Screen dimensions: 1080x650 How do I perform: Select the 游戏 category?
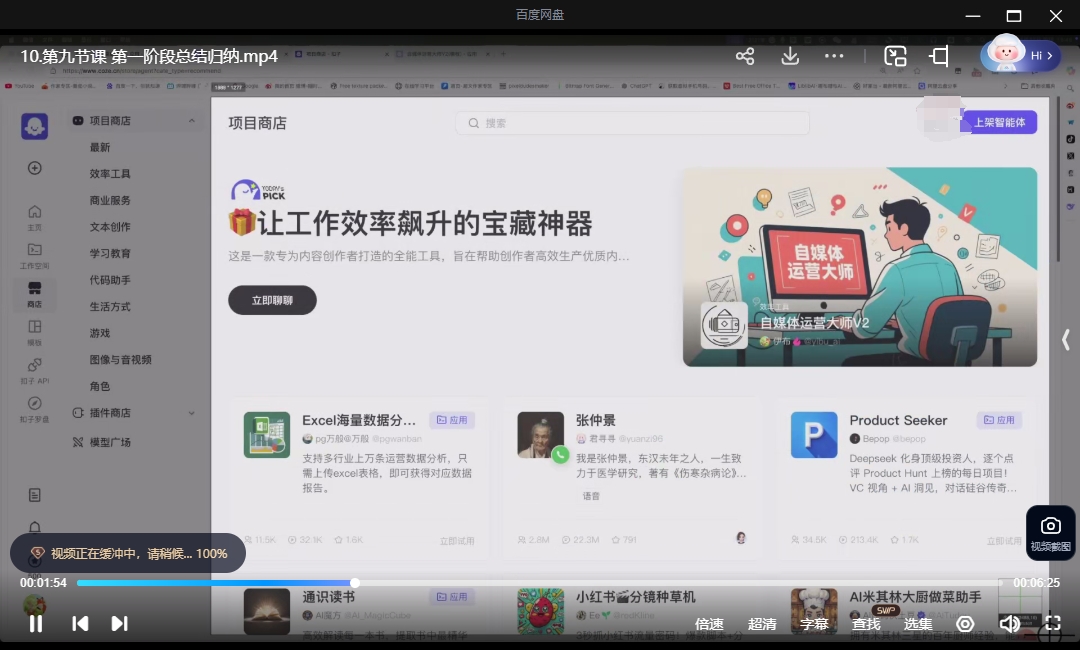pos(100,333)
